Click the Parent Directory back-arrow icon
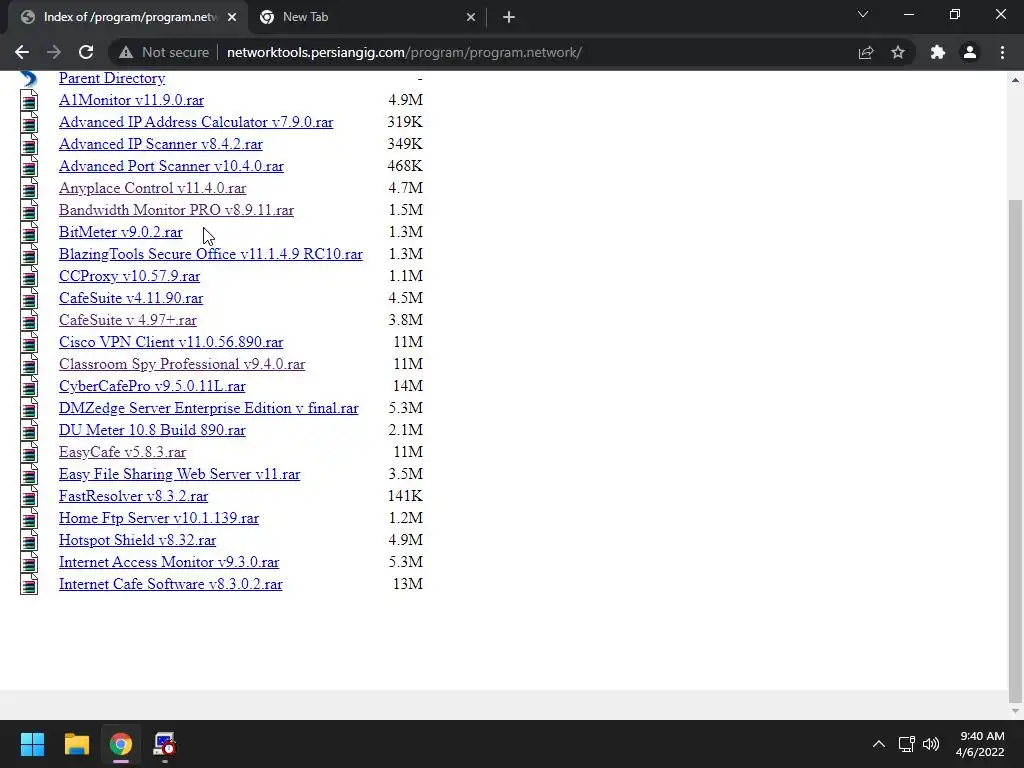 point(29,78)
